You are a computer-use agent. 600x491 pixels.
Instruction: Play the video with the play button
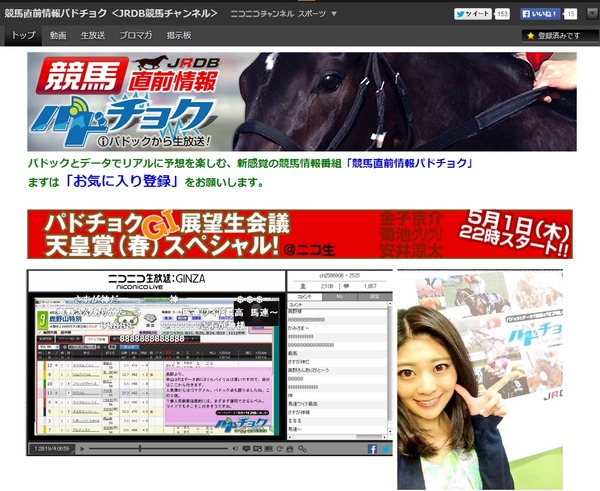[x=82, y=449]
